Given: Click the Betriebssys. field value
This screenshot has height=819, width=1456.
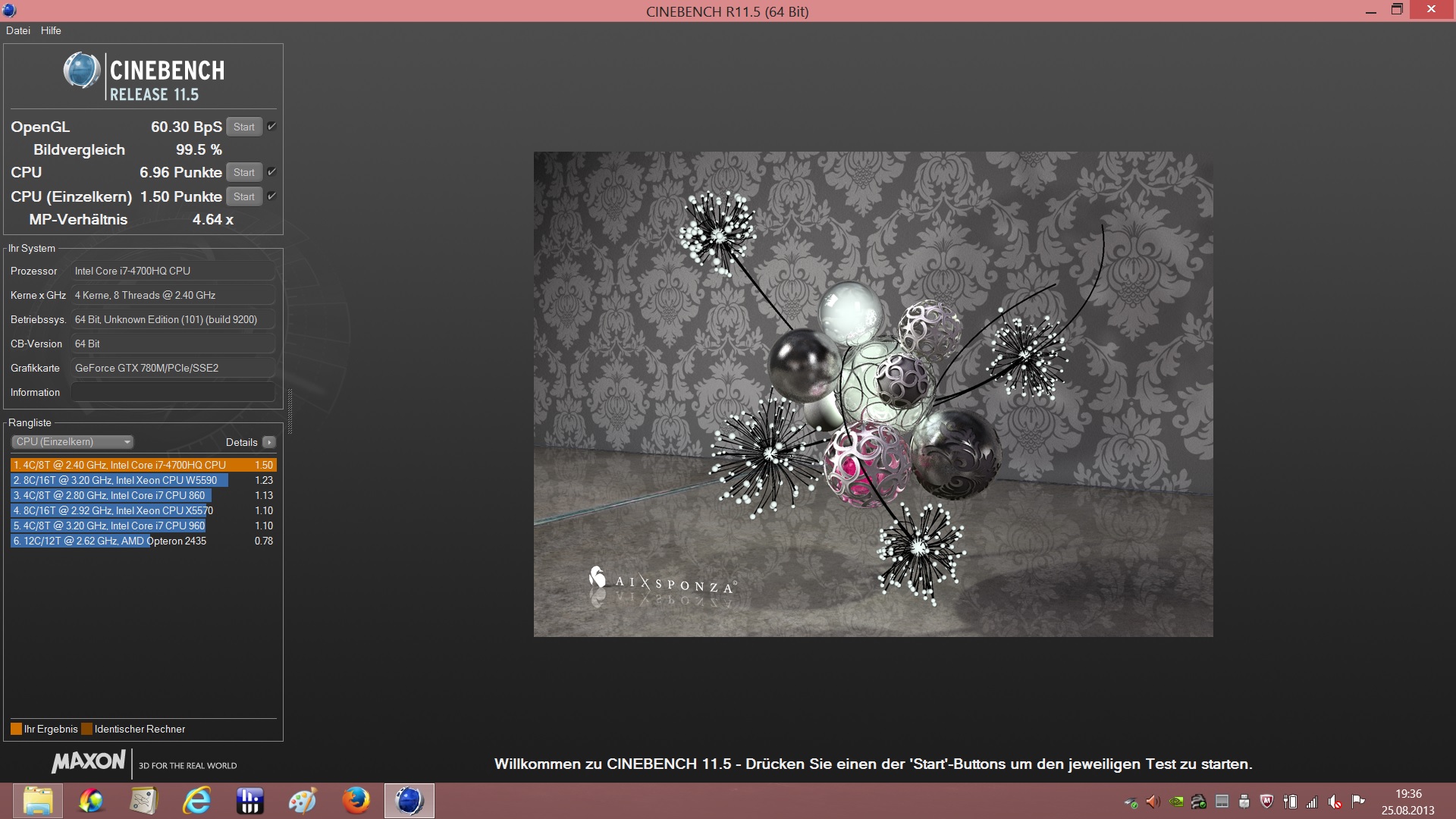Looking at the screenshot, I should (173, 319).
